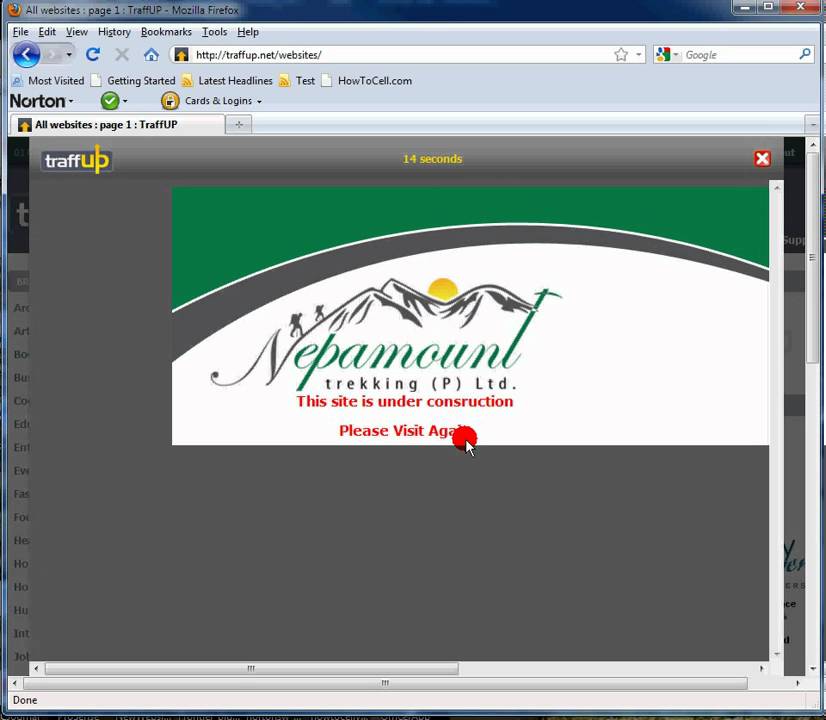826x720 pixels.
Task: Open the search engine selector dropdown
Action: pos(667,54)
